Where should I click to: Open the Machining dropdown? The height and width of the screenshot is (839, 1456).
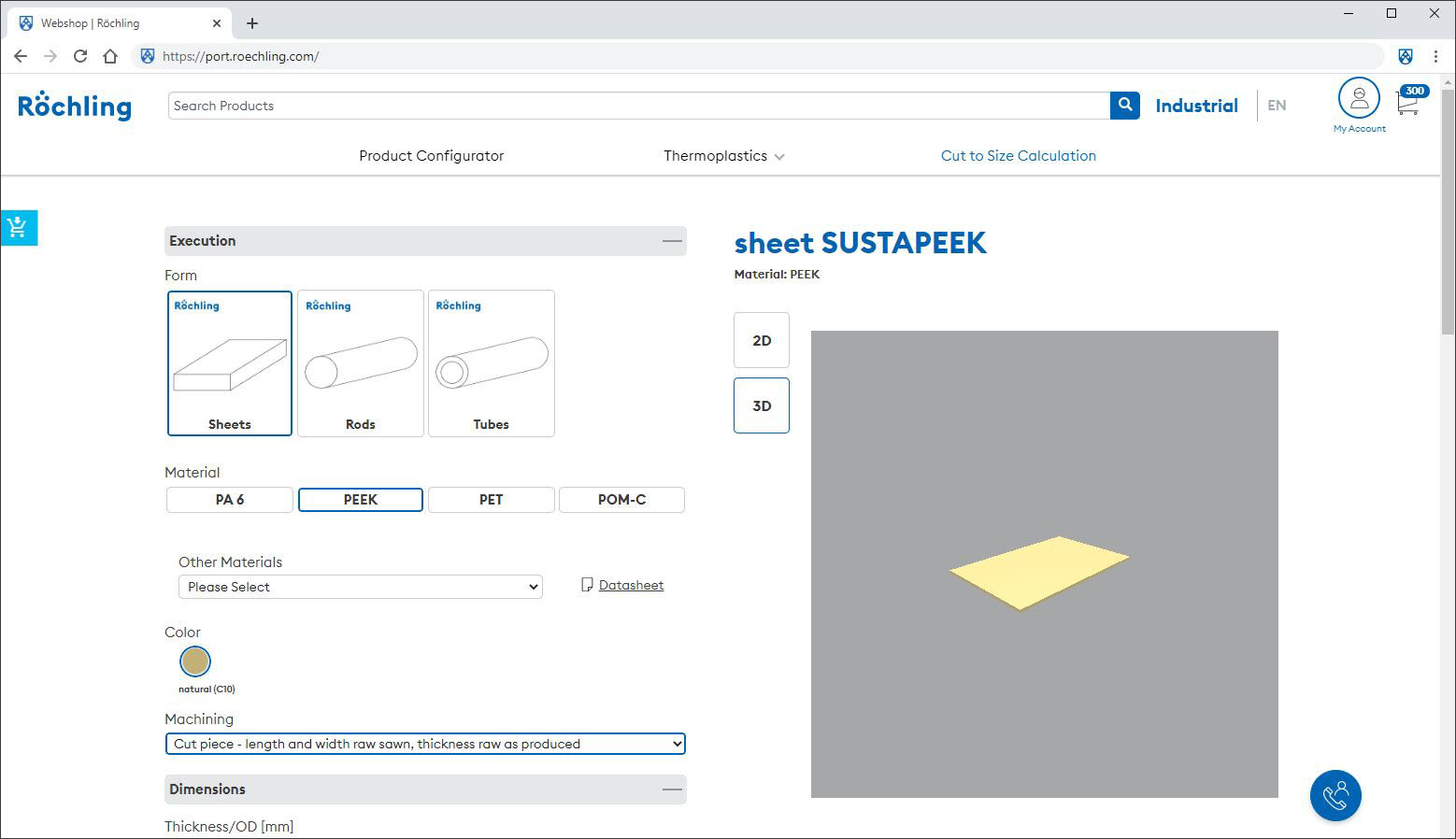click(x=425, y=744)
